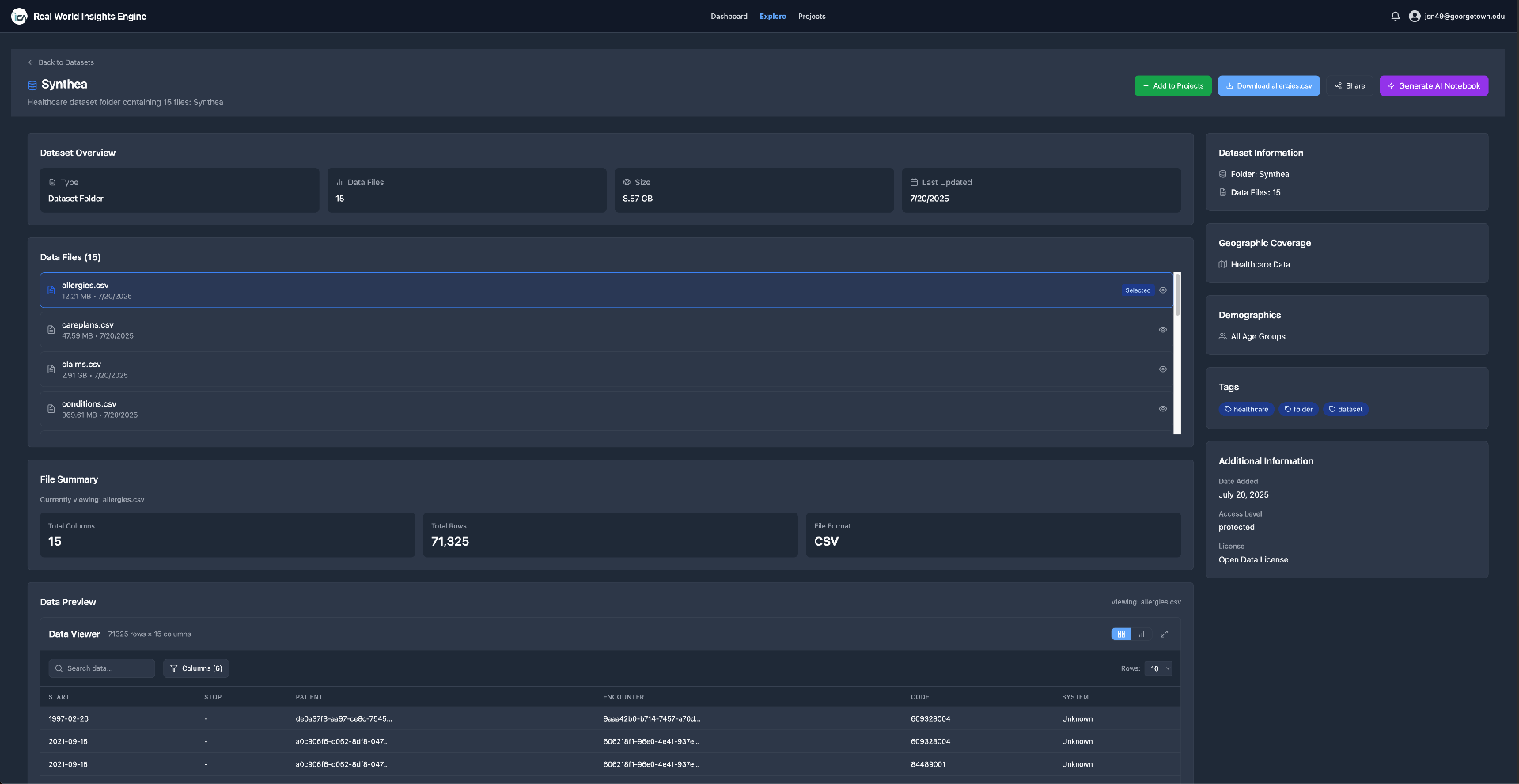The height and width of the screenshot is (784, 1519).
Task: Click encounter cell 9aaa42b0-b714-7457-a70d
Action: point(652,719)
